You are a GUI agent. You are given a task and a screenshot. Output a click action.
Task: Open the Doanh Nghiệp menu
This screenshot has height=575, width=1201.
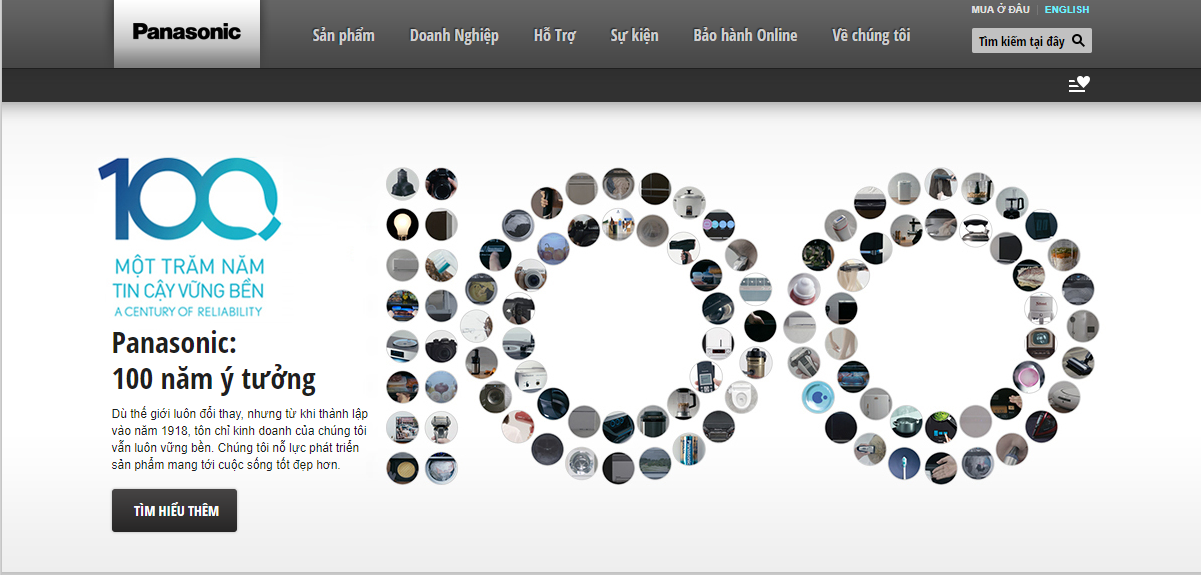point(454,36)
